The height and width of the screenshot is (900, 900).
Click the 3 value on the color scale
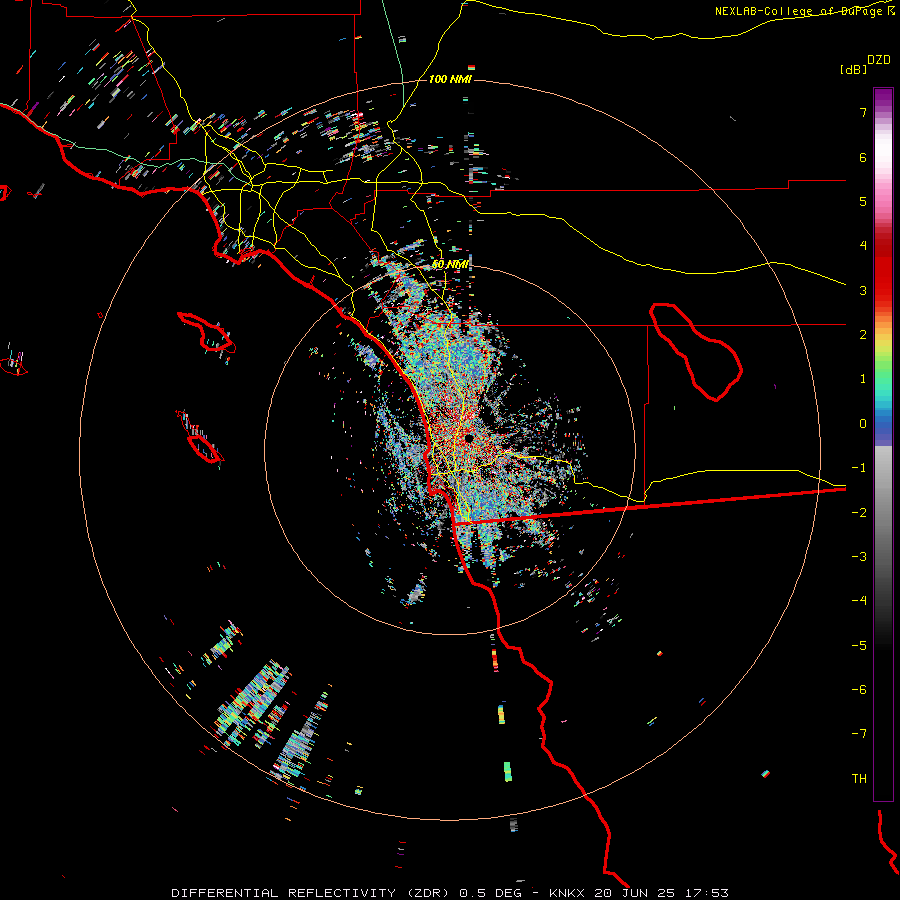click(863, 290)
